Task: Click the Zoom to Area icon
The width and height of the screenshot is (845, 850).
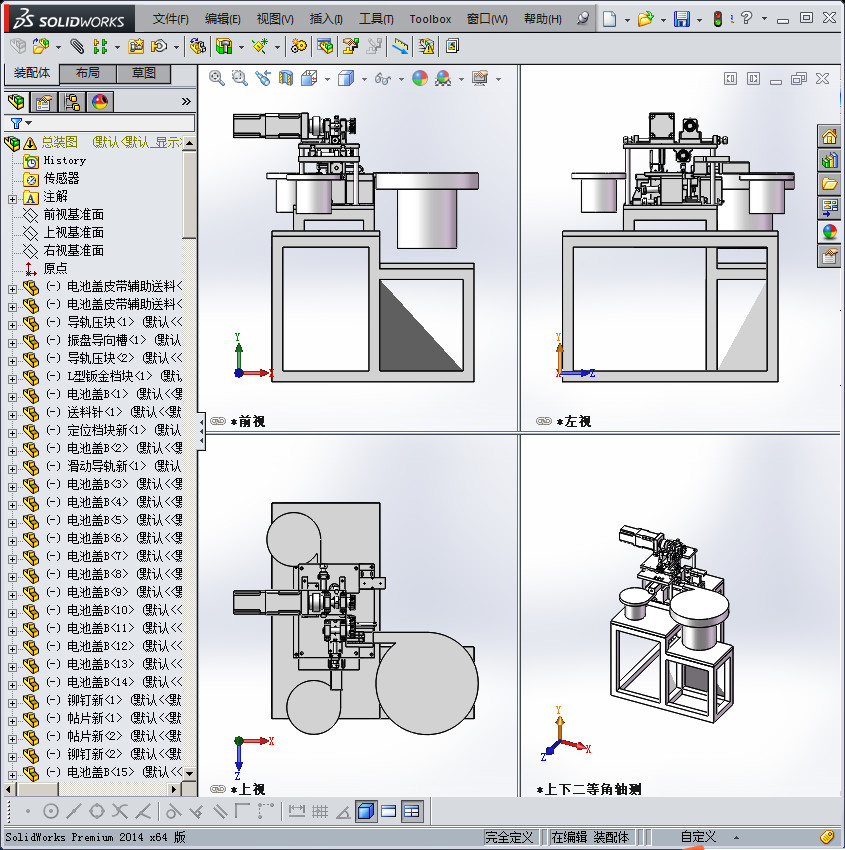Action: point(240,79)
